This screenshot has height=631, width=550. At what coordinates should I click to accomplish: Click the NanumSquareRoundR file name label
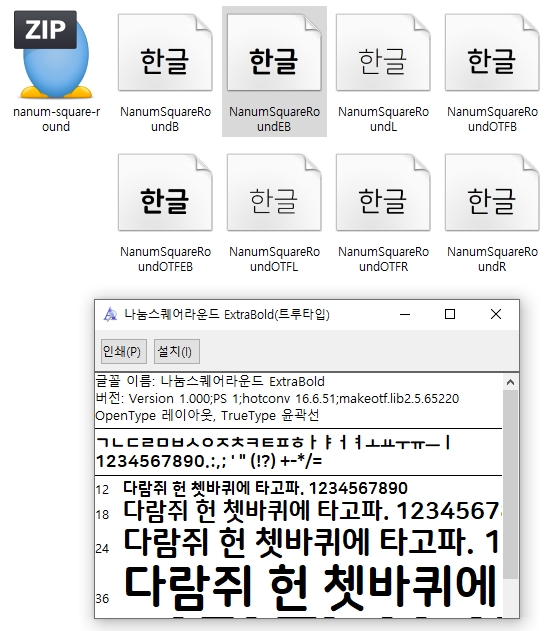492,259
